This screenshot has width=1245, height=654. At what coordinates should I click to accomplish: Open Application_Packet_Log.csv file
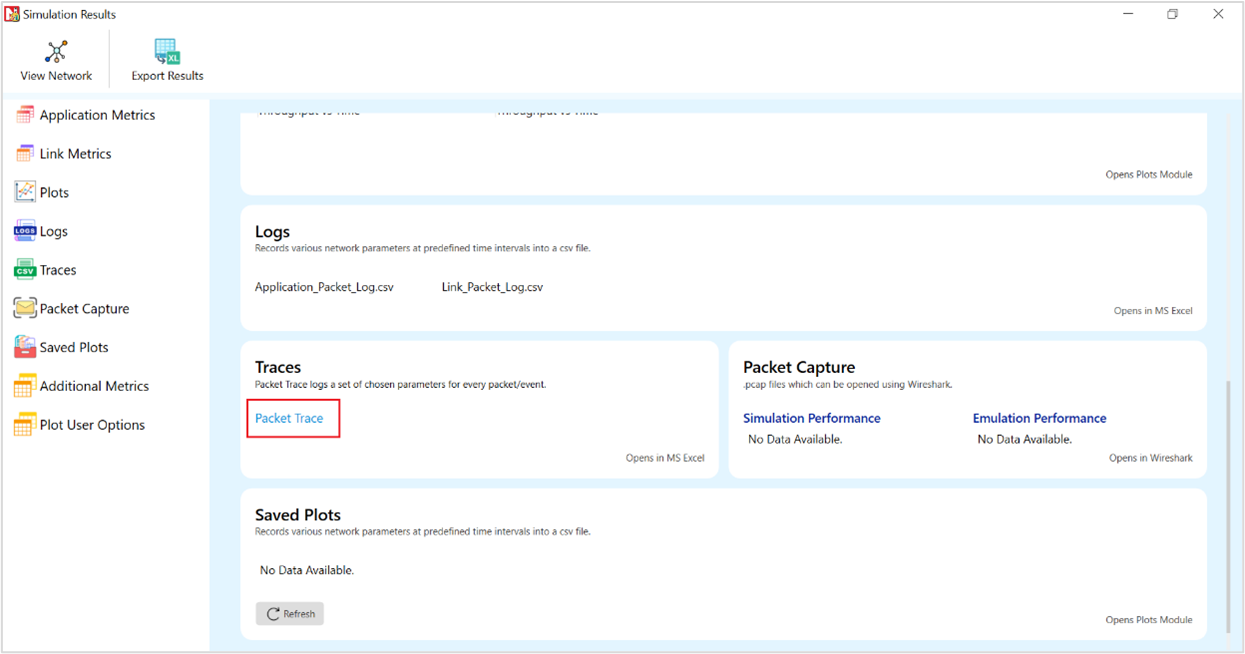324,287
